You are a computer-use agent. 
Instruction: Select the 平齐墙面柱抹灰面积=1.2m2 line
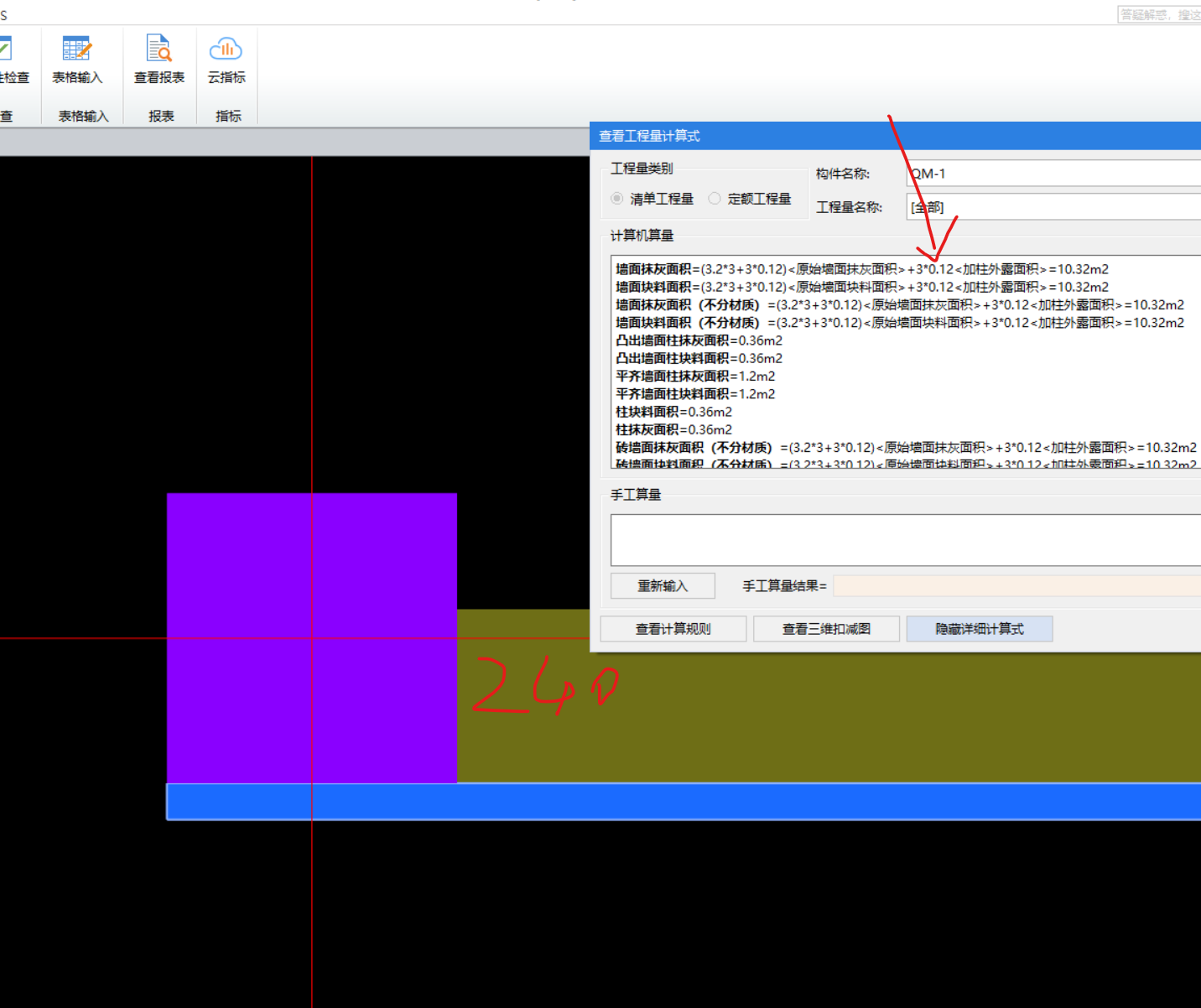(x=695, y=376)
